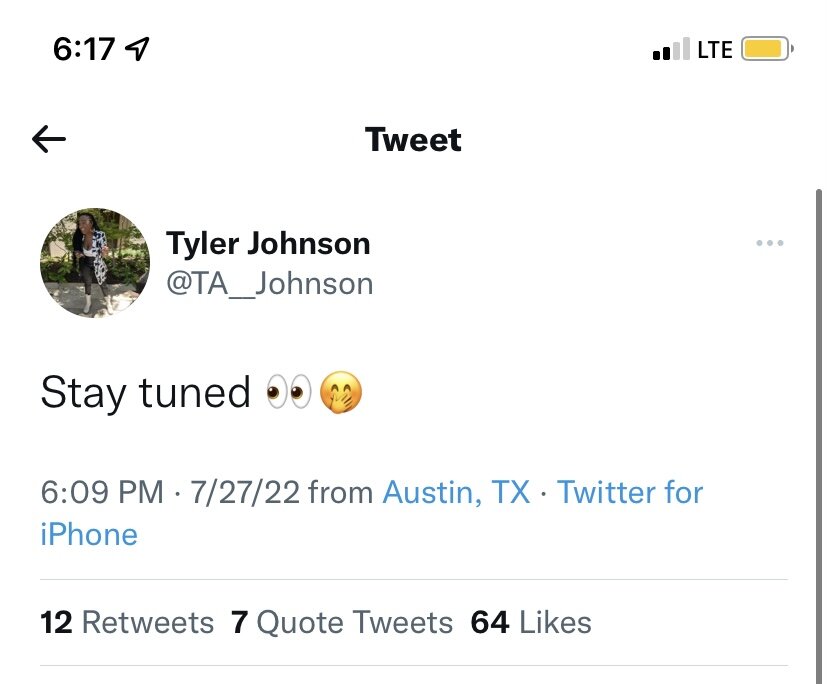
Task: Click the hand-over-mouth emoji
Action: coord(339,393)
